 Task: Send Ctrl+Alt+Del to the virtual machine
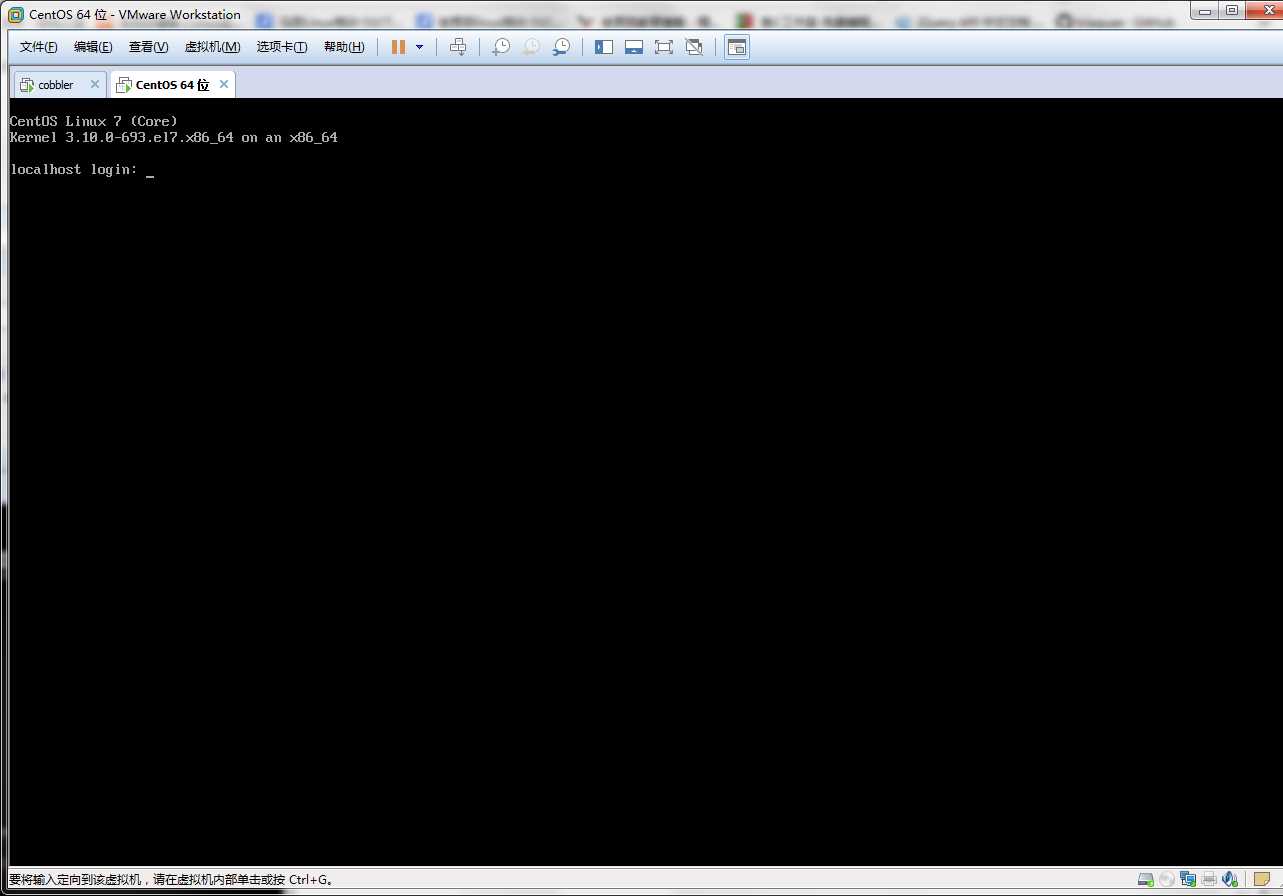pyautogui.click(x=458, y=47)
